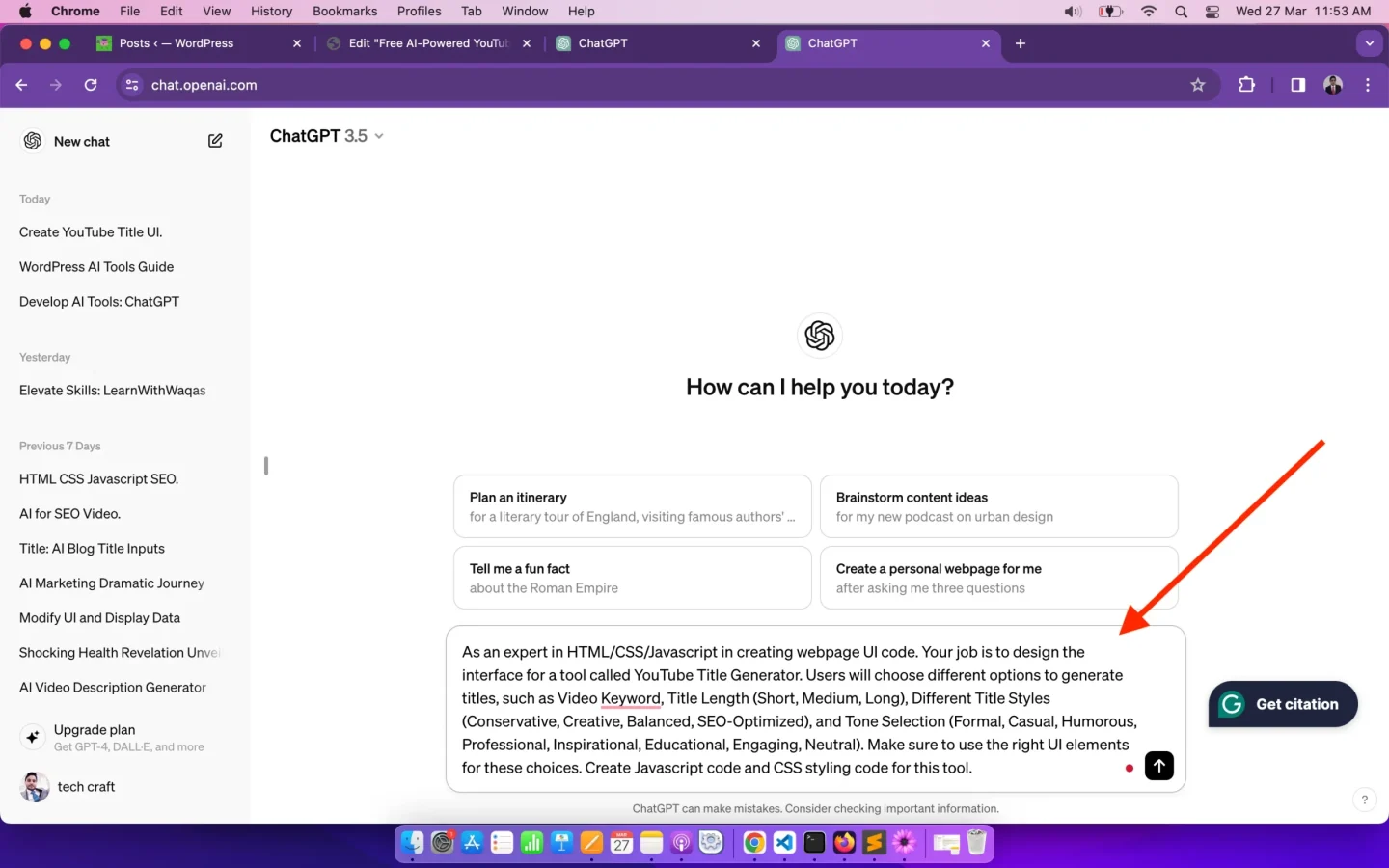Send the prompt with the arrow button
This screenshot has width=1389, height=868.
pyautogui.click(x=1159, y=766)
